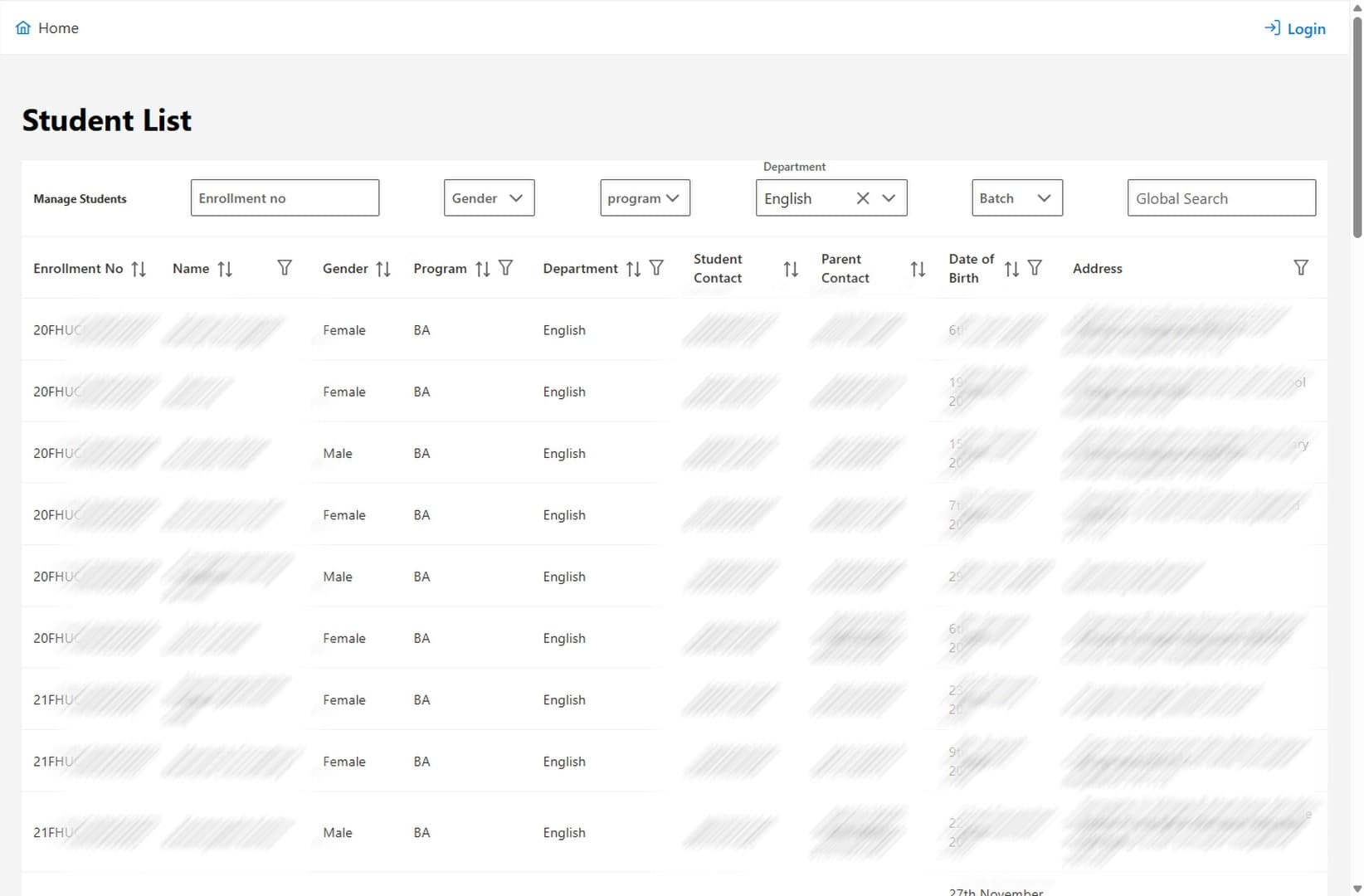Select the Manage Students label
This screenshot has width=1364, height=896.
[79, 198]
